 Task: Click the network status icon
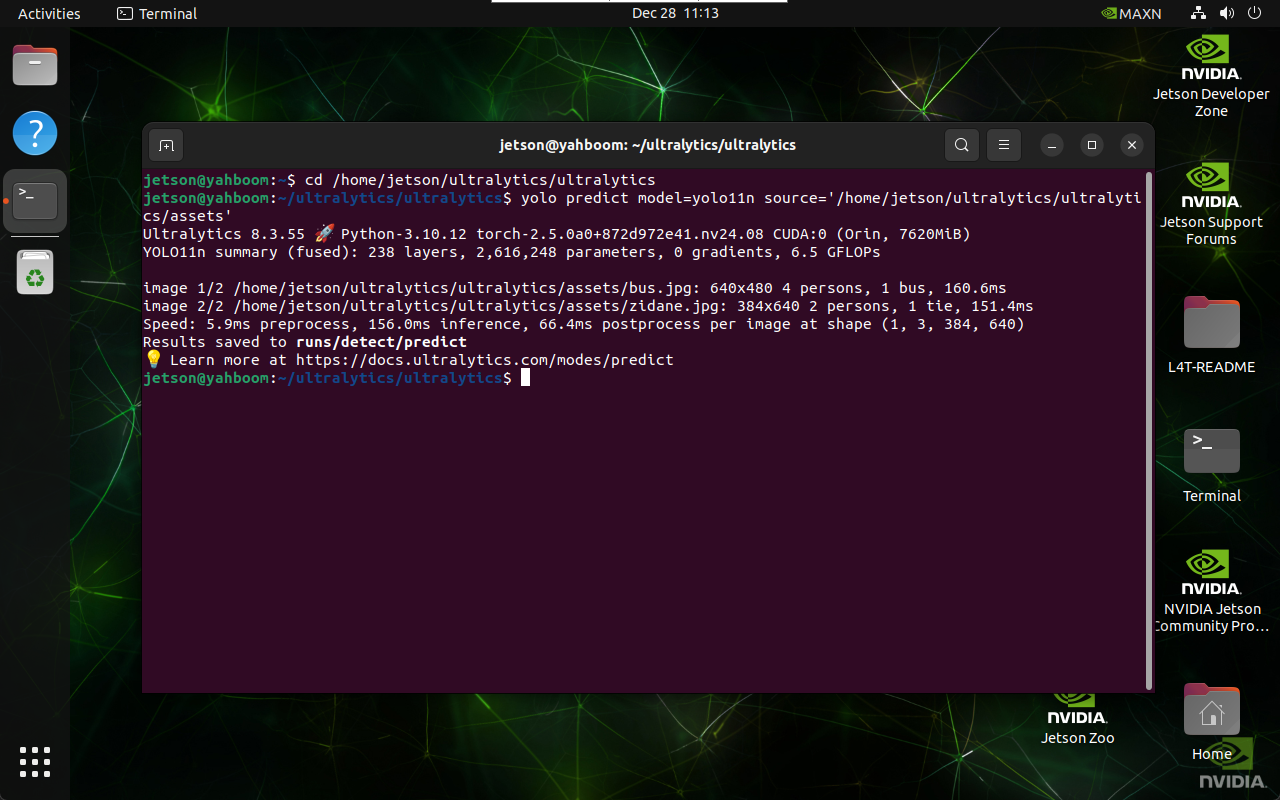pos(1199,13)
